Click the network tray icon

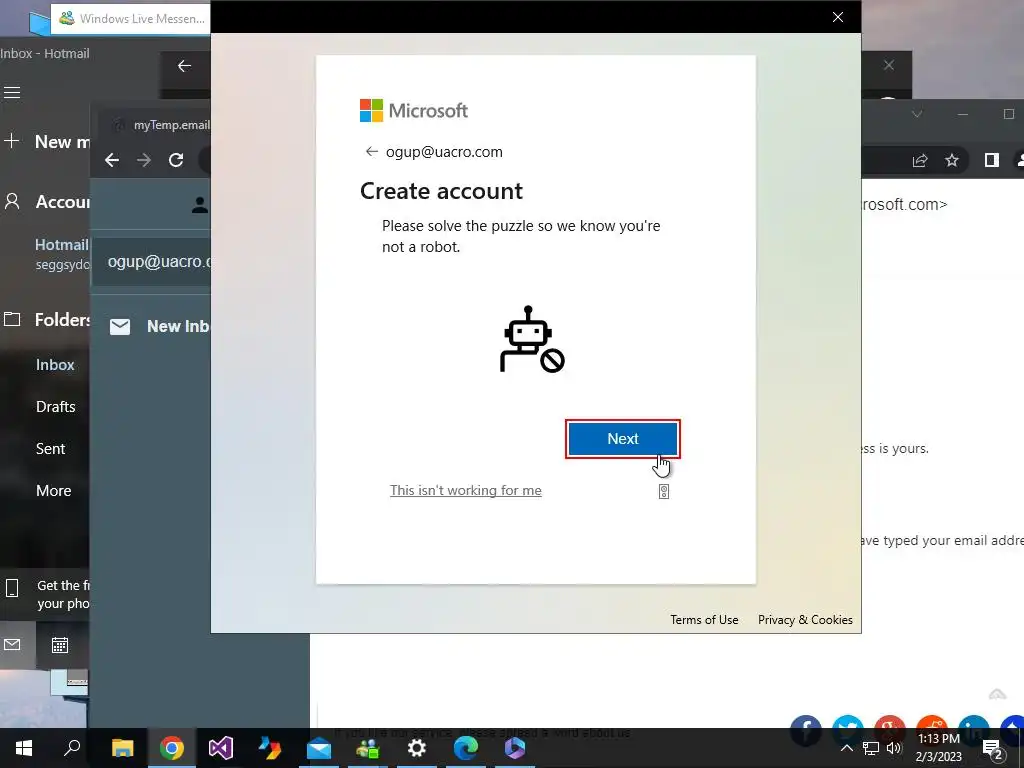click(871, 748)
